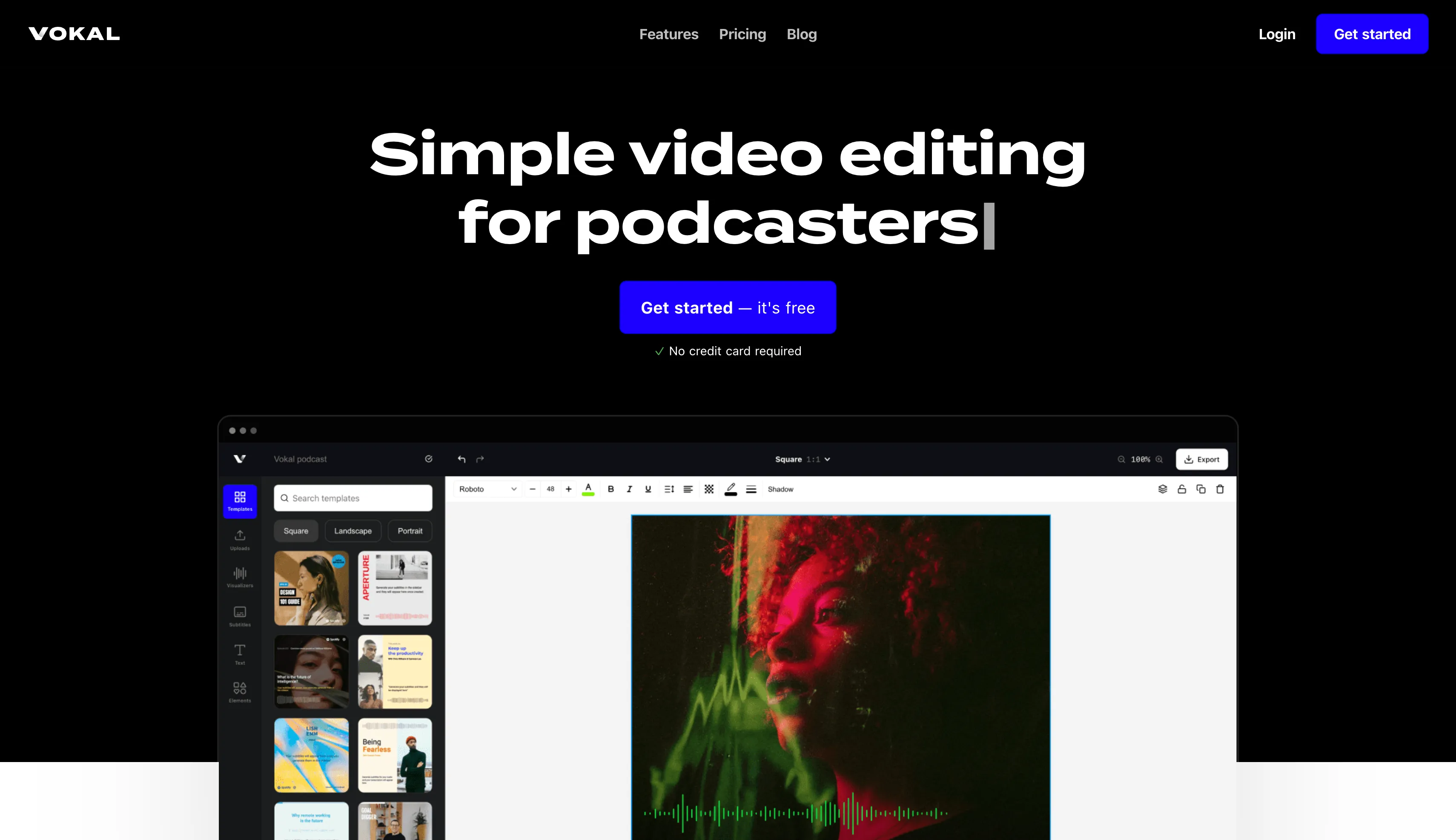Toggle the unlock padlock icon

[1181, 489]
